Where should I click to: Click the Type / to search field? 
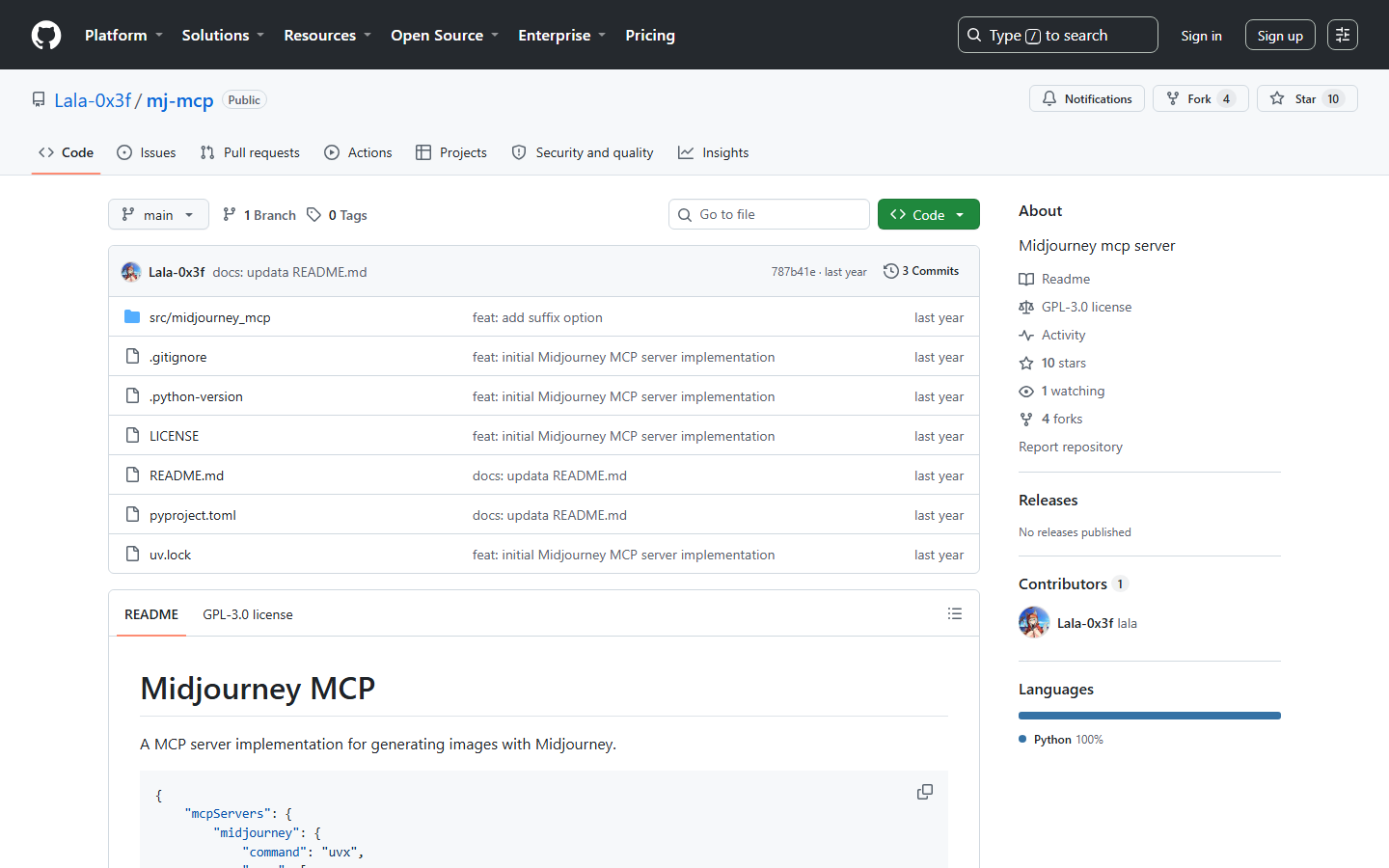point(1057,35)
